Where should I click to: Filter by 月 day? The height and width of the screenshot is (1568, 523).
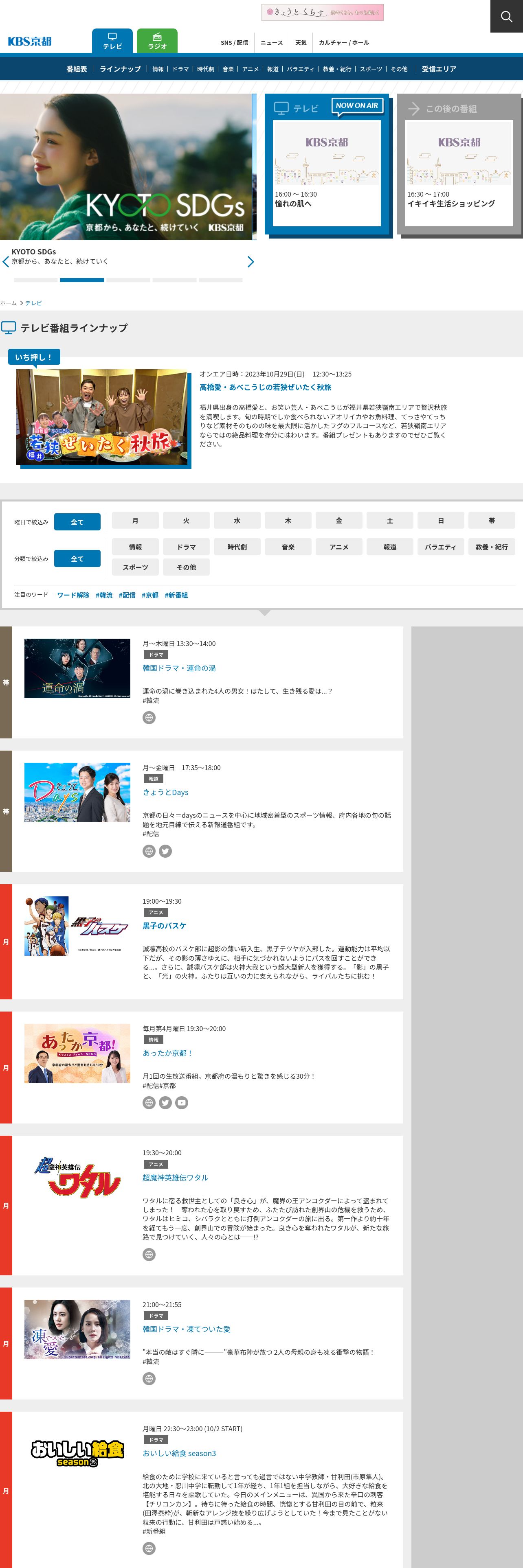[135, 521]
